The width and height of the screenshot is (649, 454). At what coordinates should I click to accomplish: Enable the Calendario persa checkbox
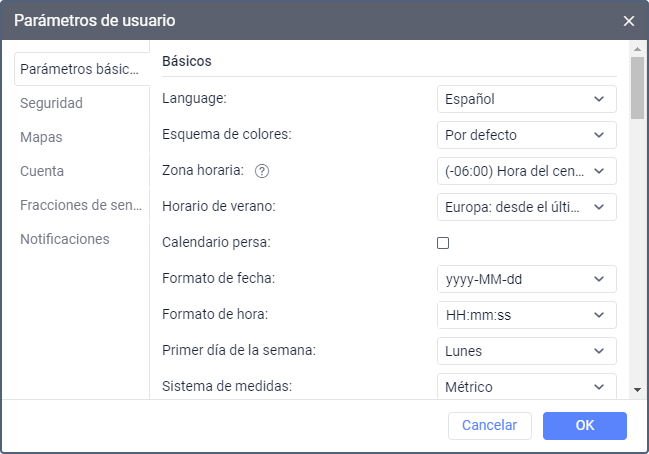443,243
